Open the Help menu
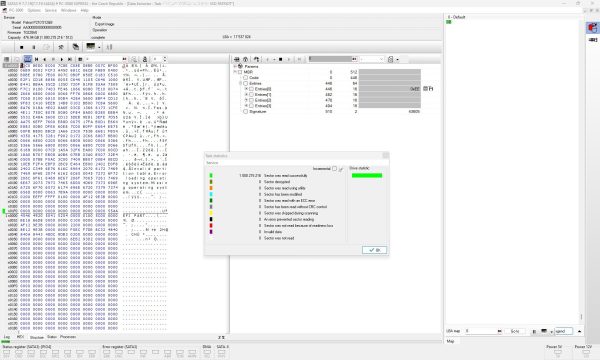600x360 pixels. [x=85, y=10]
